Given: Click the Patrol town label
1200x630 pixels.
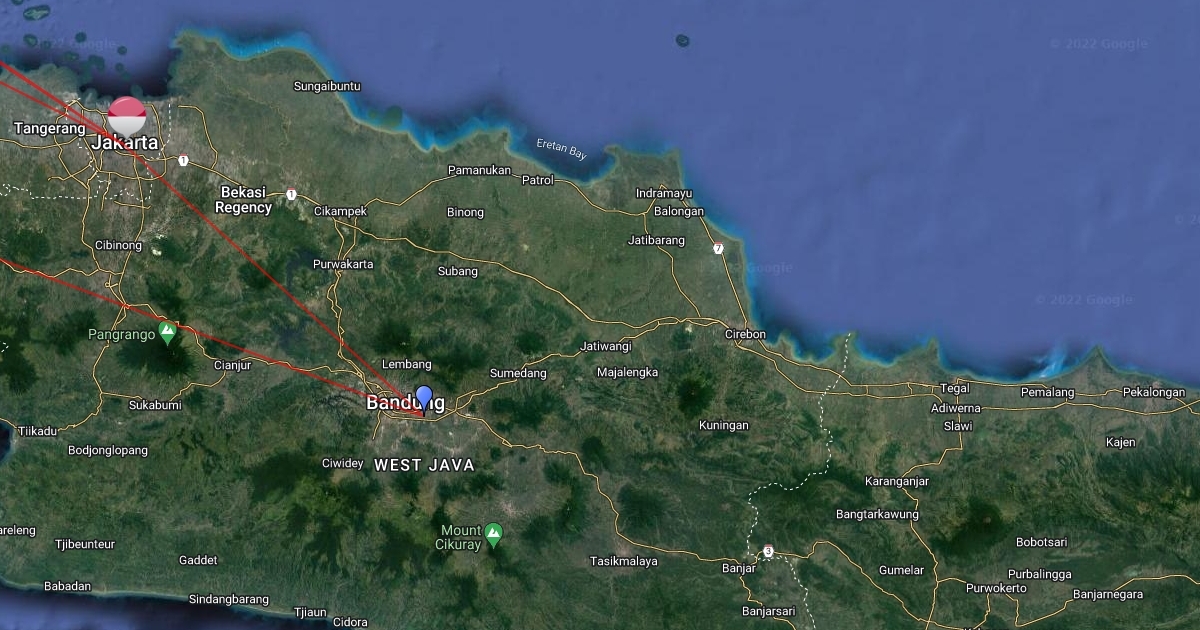Looking at the screenshot, I should [538, 180].
